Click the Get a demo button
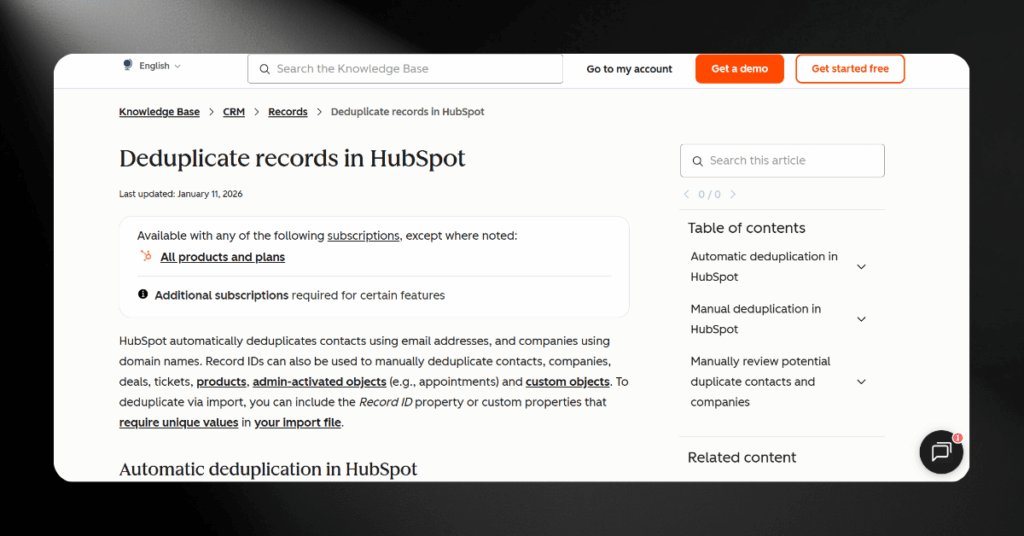 click(x=739, y=69)
